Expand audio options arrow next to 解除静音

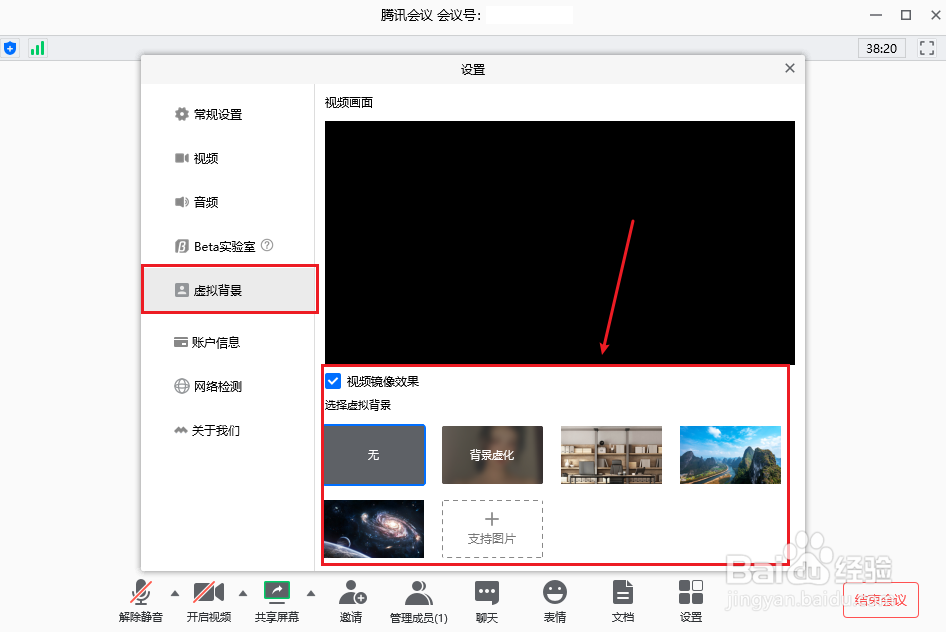[175, 593]
